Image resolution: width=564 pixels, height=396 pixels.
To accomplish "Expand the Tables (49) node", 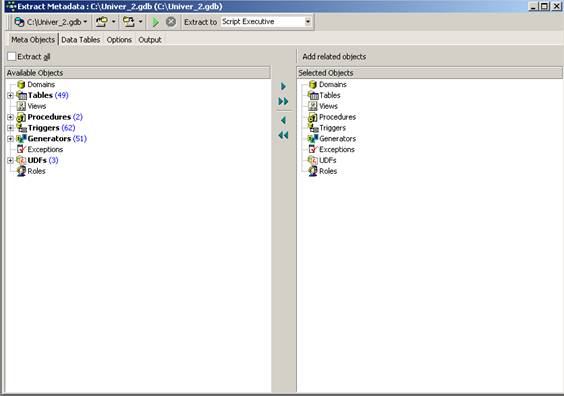I will (10, 95).
